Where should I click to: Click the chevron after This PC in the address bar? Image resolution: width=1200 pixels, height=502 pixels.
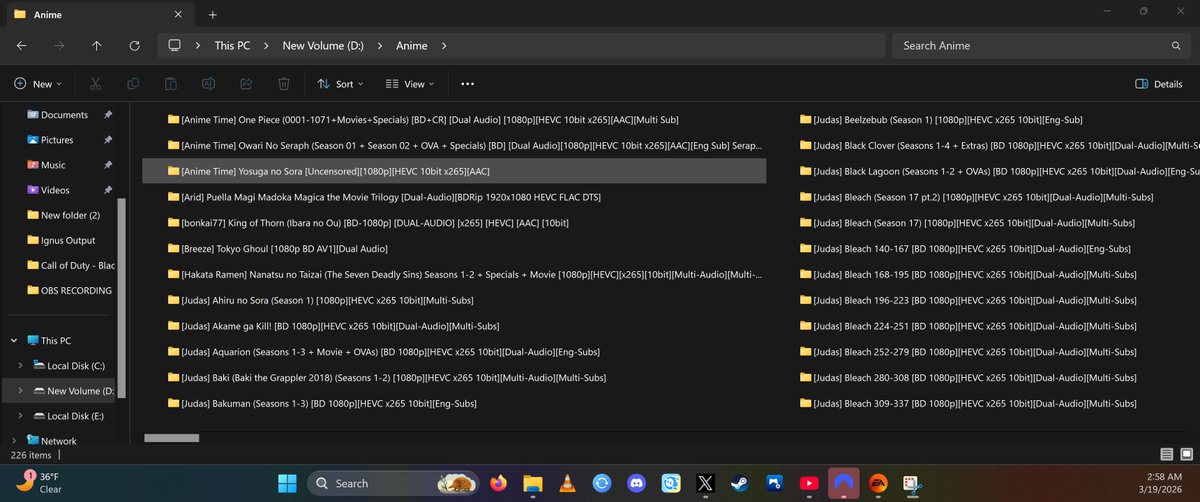pos(266,46)
